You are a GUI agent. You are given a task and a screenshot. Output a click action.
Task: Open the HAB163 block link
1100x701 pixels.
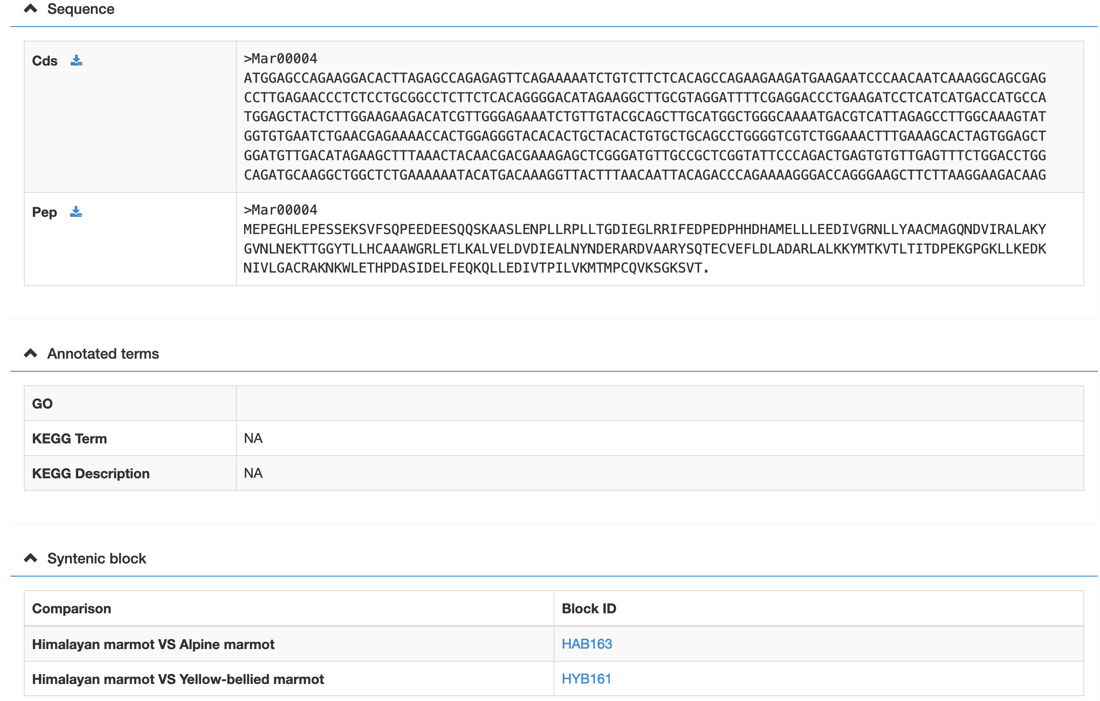(x=587, y=644)
